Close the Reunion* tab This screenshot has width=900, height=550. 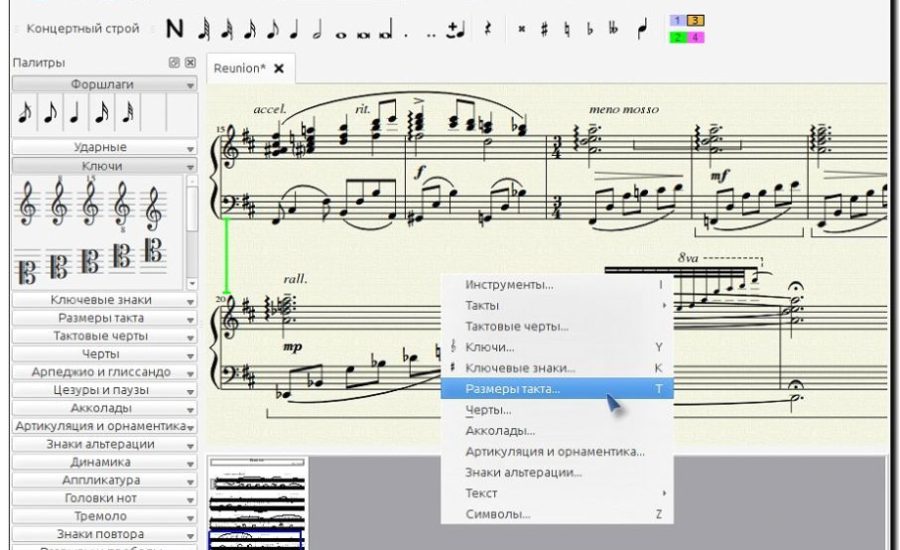[x=279, y=69]
